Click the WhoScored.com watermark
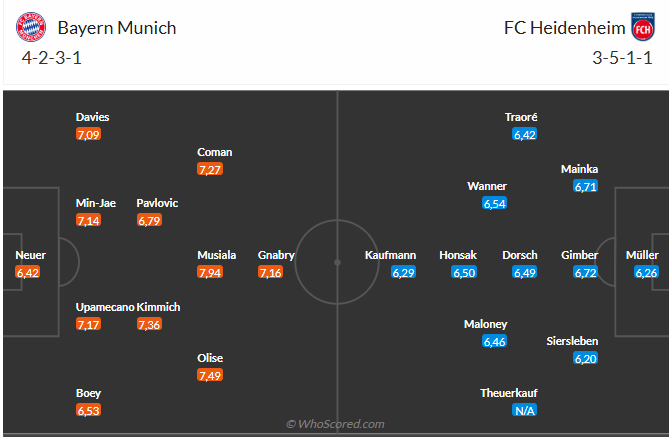 (x=335, y=425)
